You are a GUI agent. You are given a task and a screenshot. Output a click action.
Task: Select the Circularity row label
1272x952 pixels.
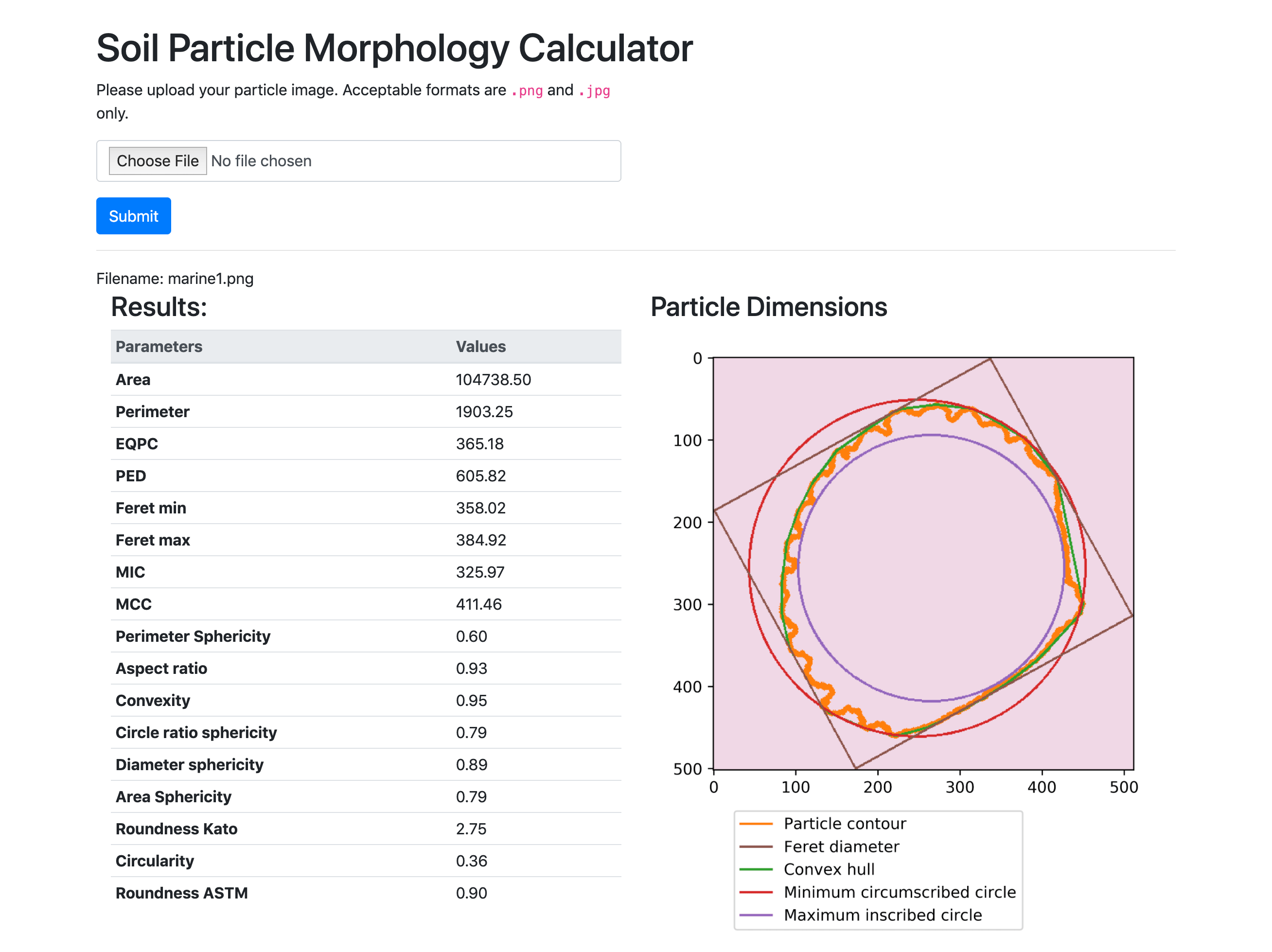tap(155, 863)
